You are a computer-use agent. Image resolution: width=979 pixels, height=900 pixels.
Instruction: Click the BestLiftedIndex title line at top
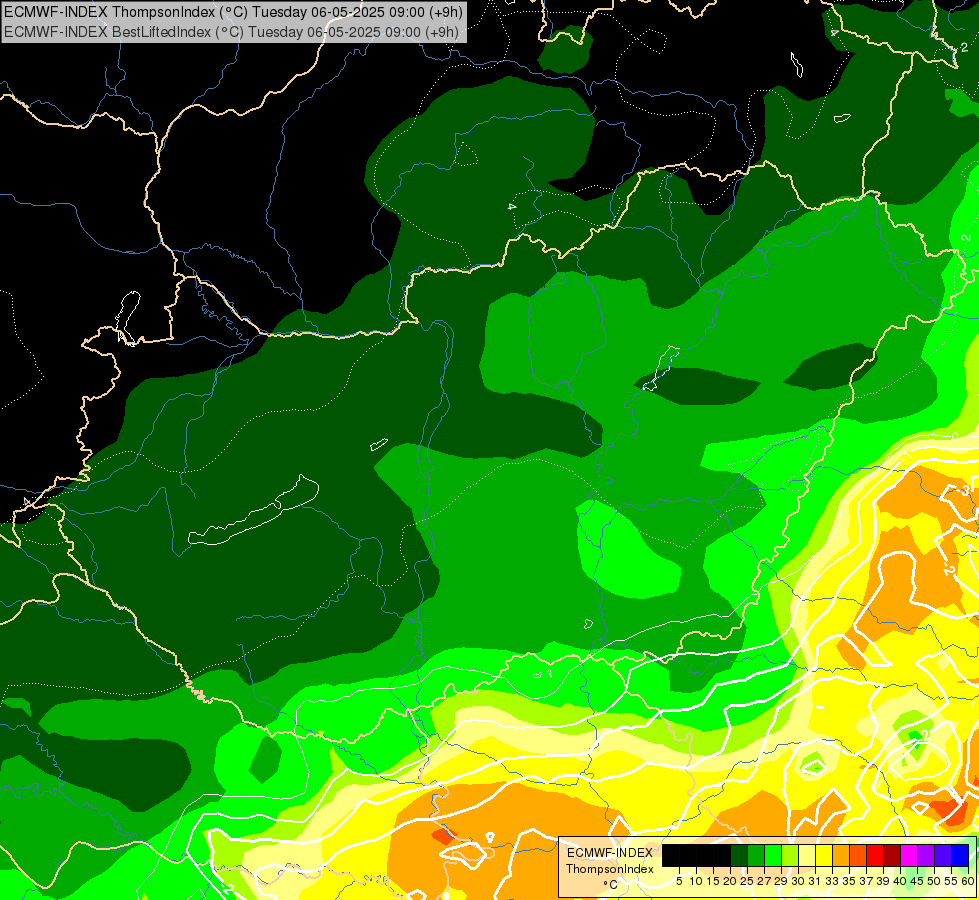[231, 32]
